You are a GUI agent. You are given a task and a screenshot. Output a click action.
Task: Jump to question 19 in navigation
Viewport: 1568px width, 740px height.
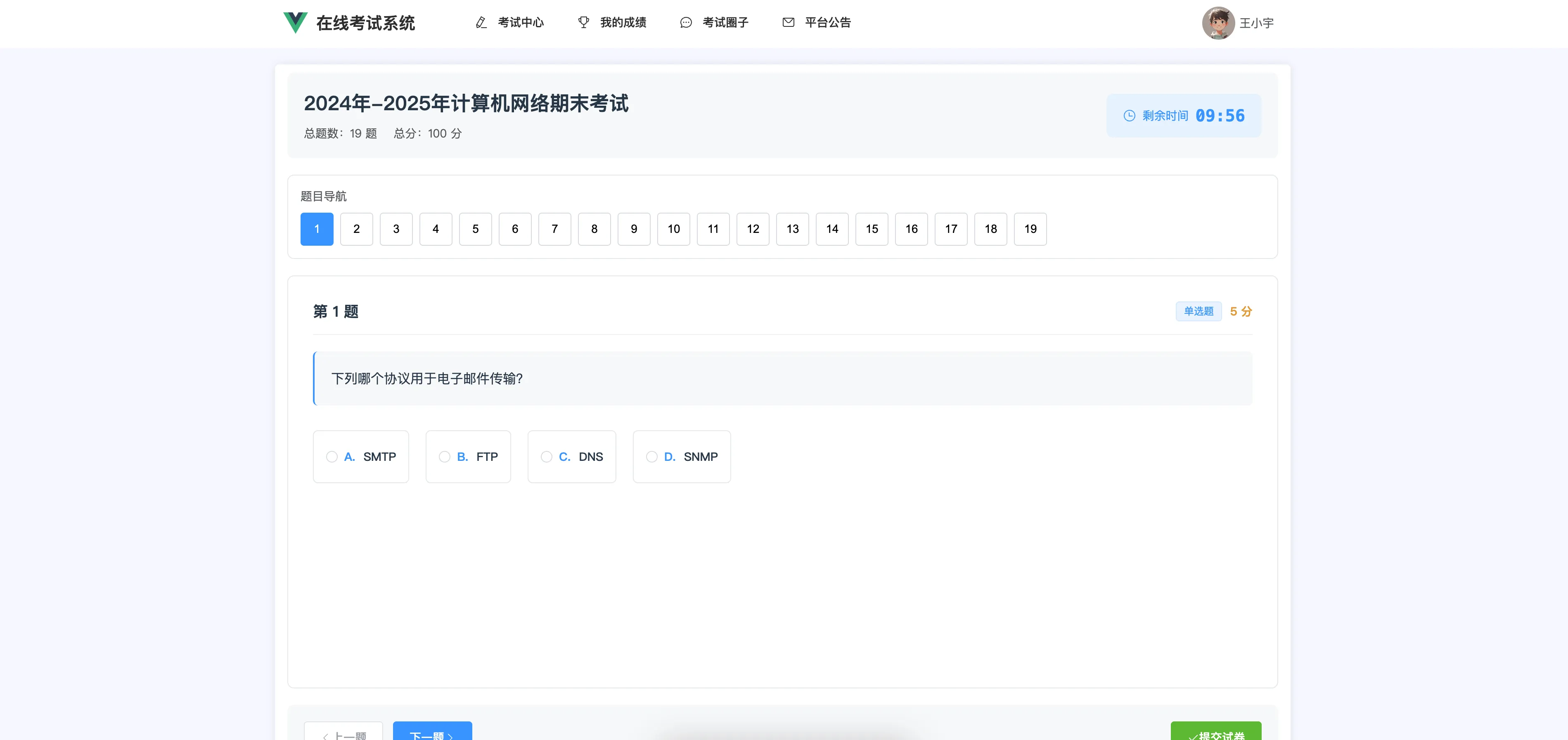point(1030,229)
